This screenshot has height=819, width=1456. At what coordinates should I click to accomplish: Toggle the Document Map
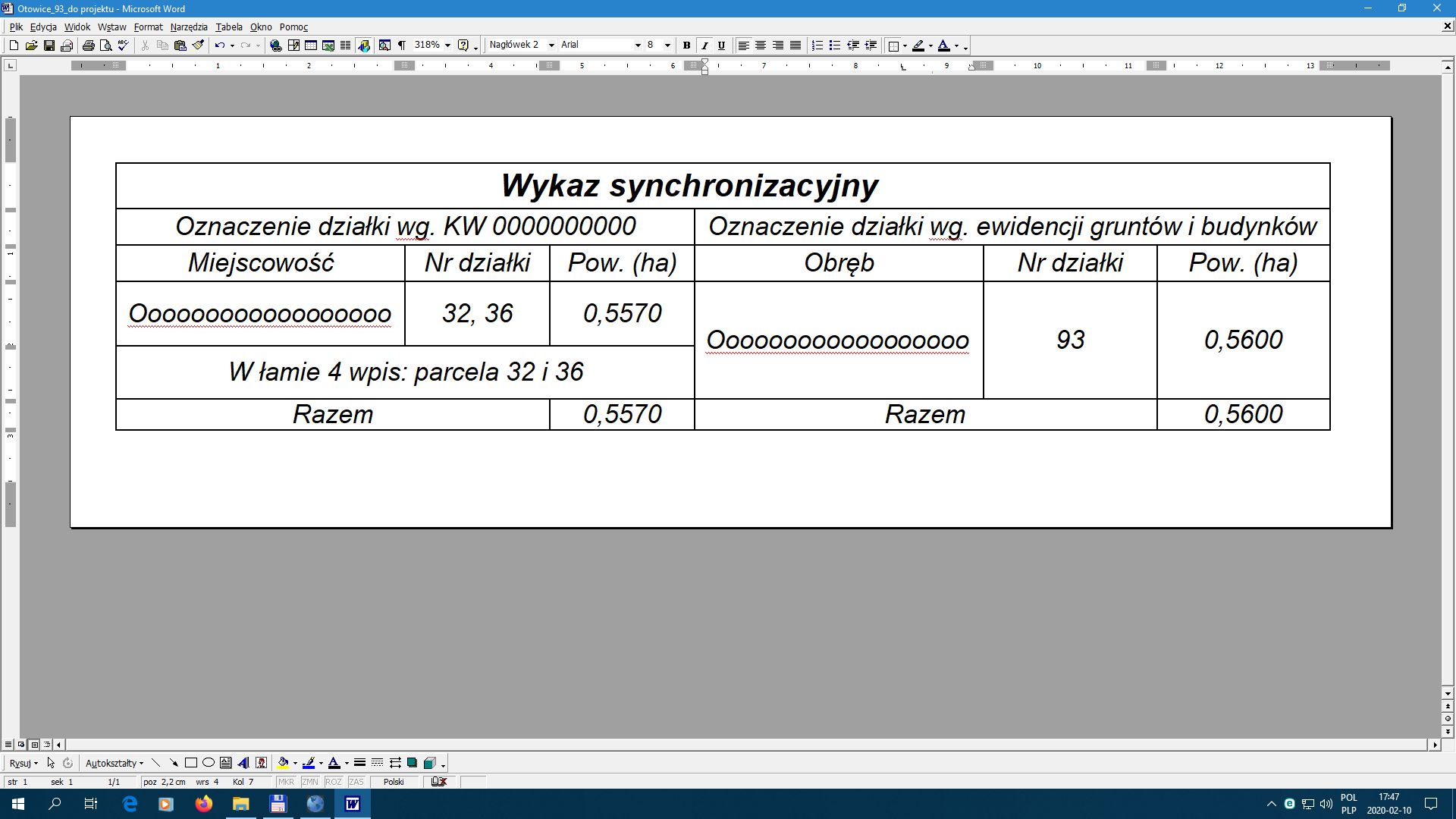coord(384,45)
